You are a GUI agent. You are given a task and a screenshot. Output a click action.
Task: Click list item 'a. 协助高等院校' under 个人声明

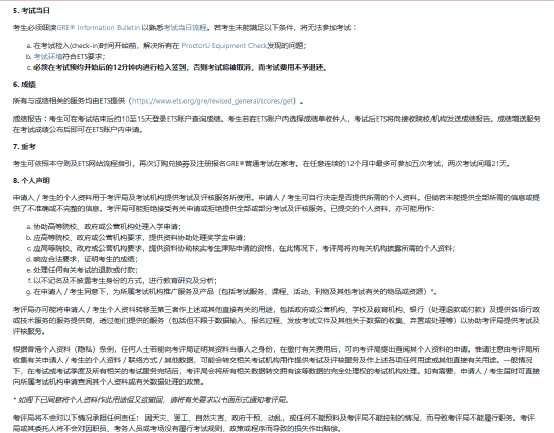tap(104, 227)
